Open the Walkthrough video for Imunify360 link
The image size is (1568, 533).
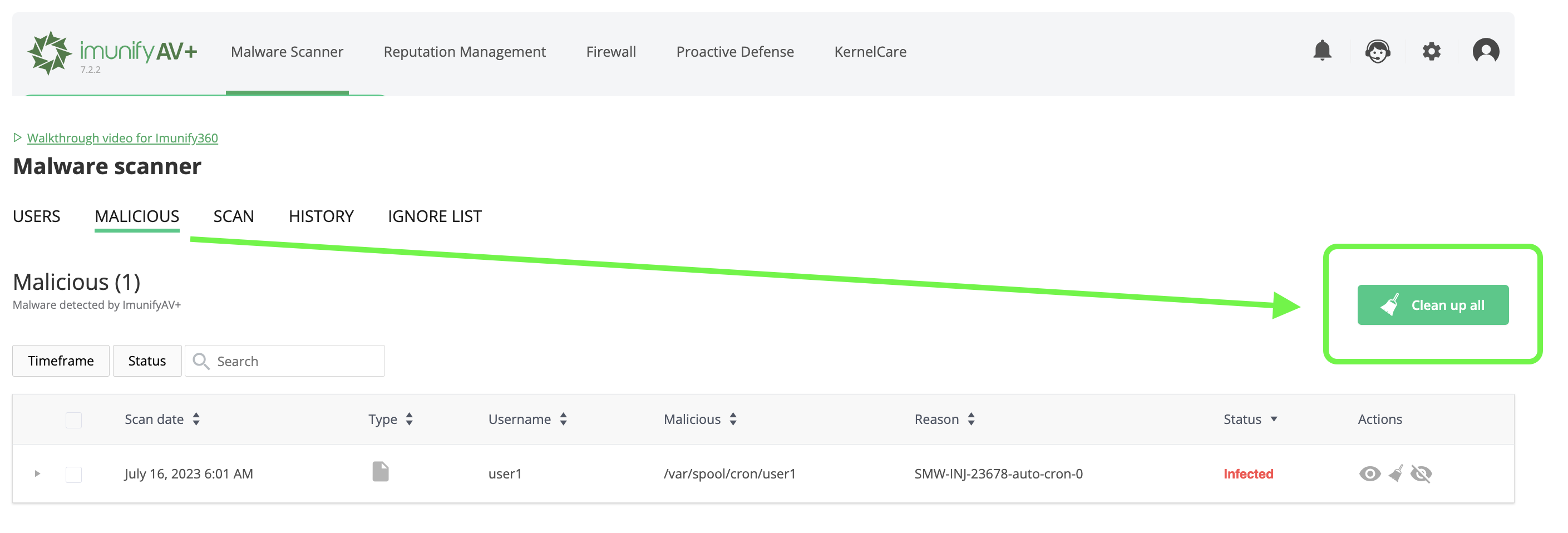(x=122, y=138)
